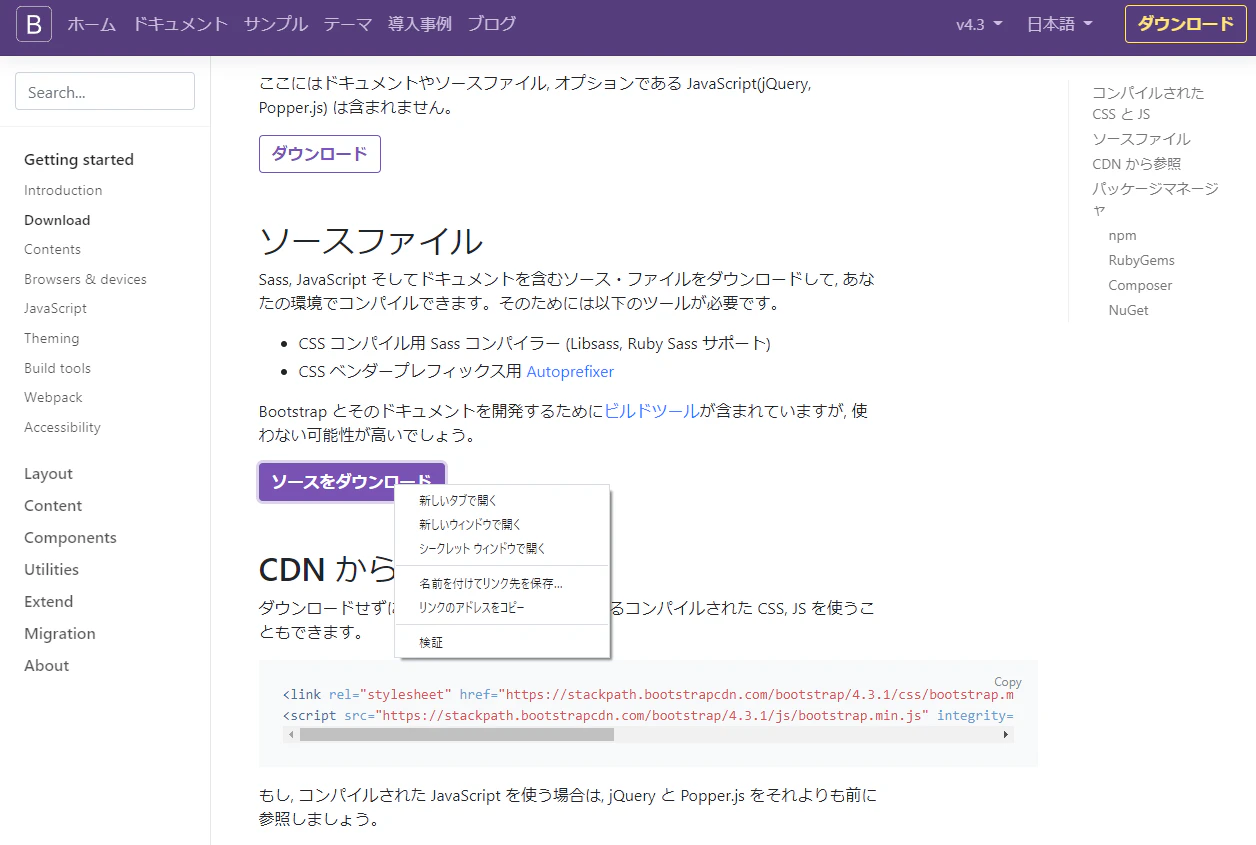Screen dimensions: 1256x845
Task: Click the Copy button on code block
Action: coord(1007,682)
